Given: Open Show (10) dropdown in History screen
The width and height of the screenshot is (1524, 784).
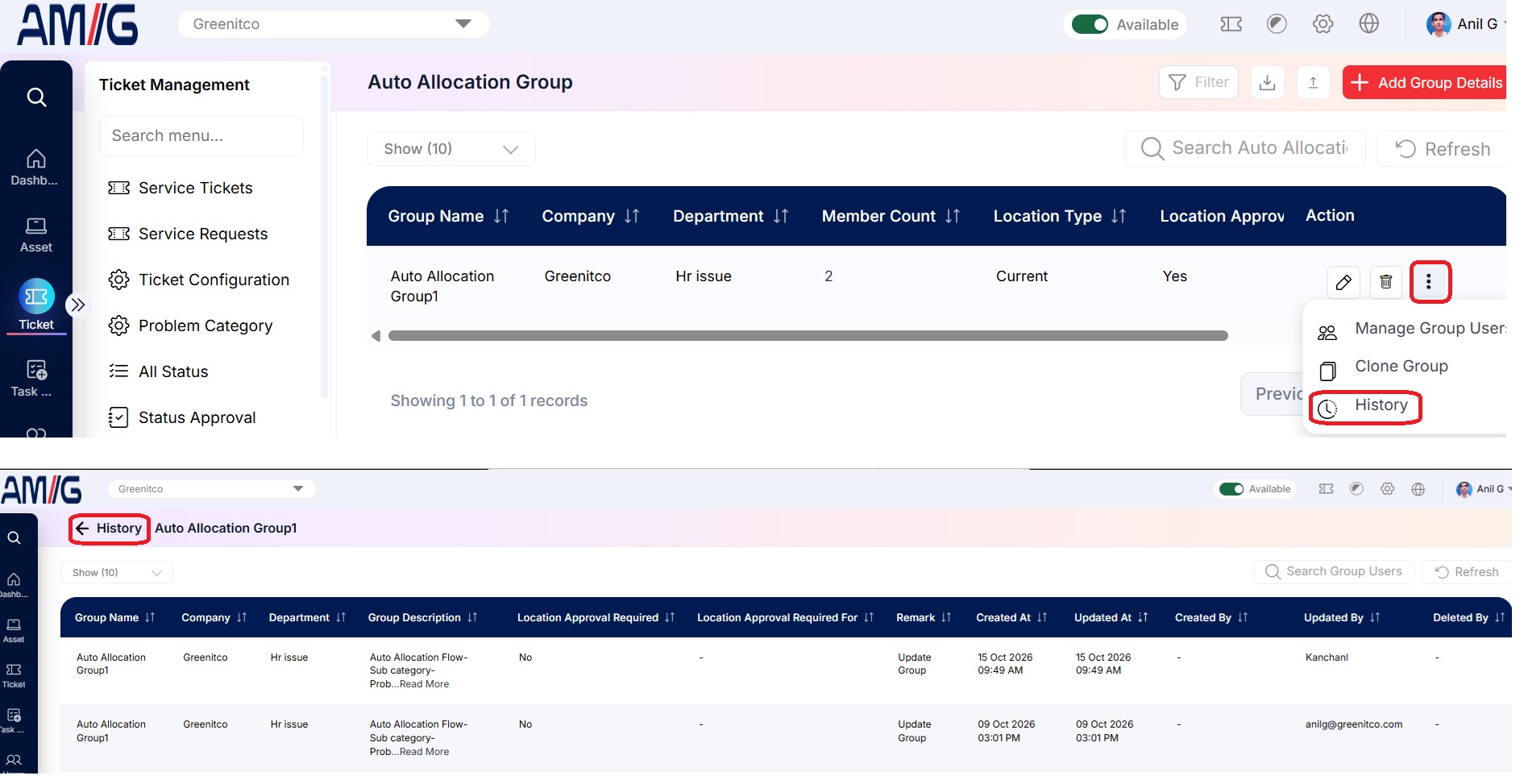Looking at the screenshot, I should tap(117, 573).
